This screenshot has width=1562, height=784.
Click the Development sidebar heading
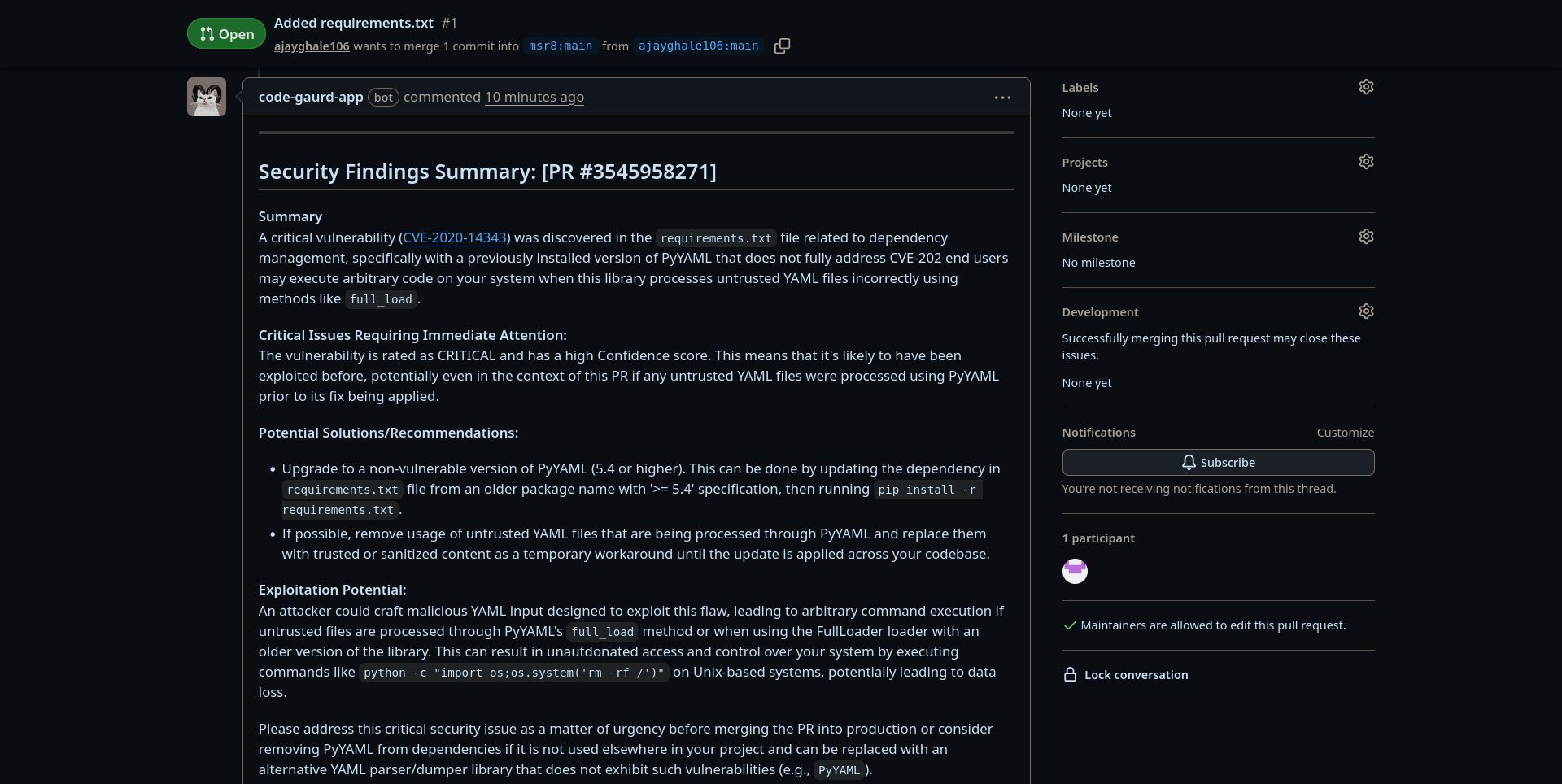[x=1100, y=312]
